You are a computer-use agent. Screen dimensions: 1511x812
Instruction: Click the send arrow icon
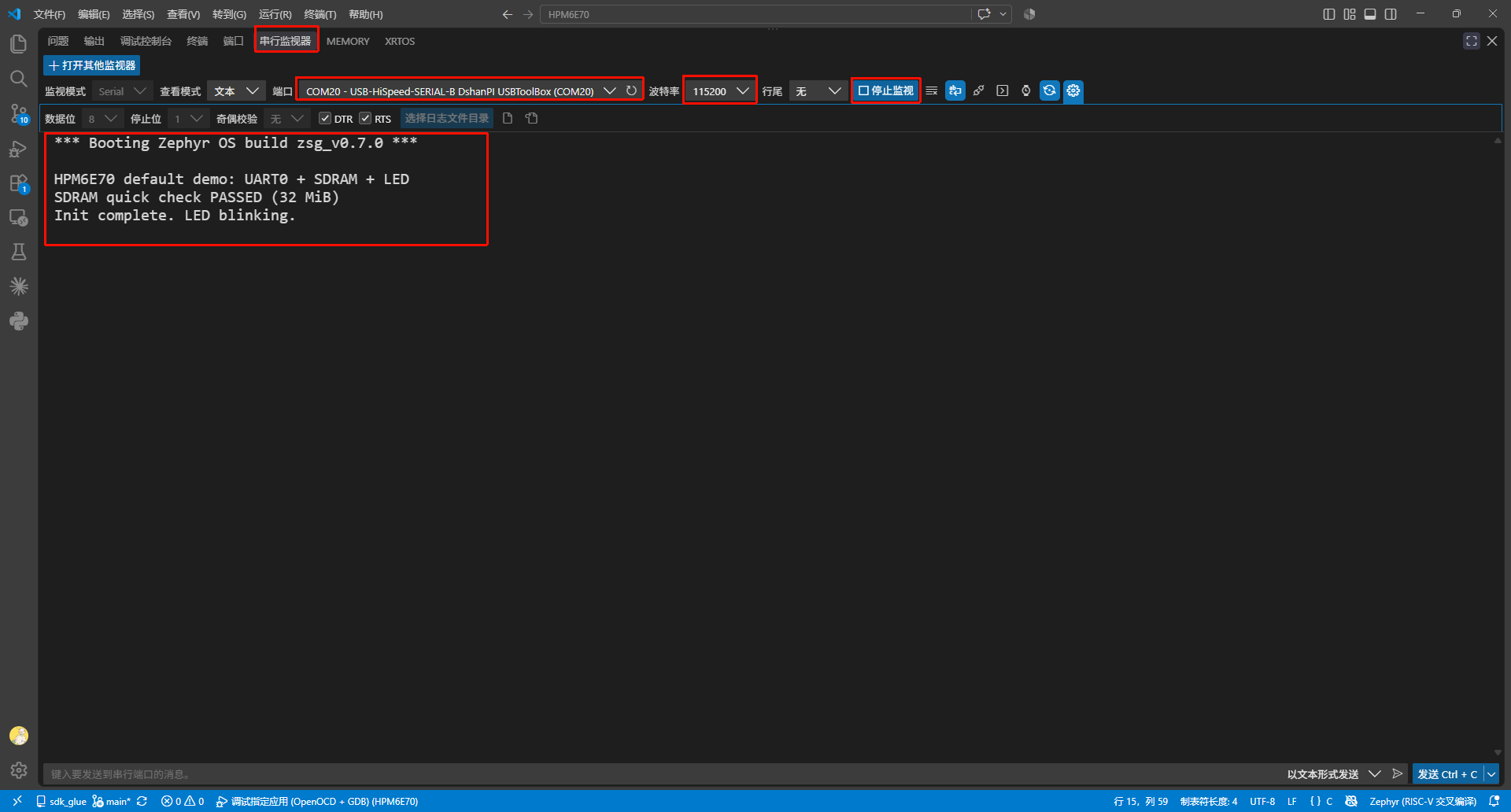[1398, 773]
